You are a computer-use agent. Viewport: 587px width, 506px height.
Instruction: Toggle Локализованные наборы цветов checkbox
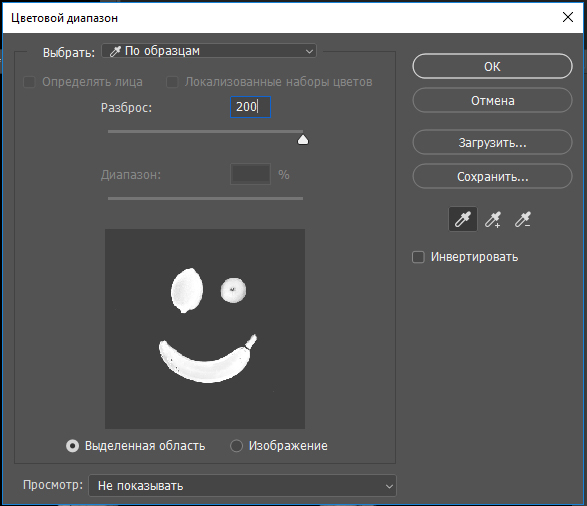pos(172,82)
